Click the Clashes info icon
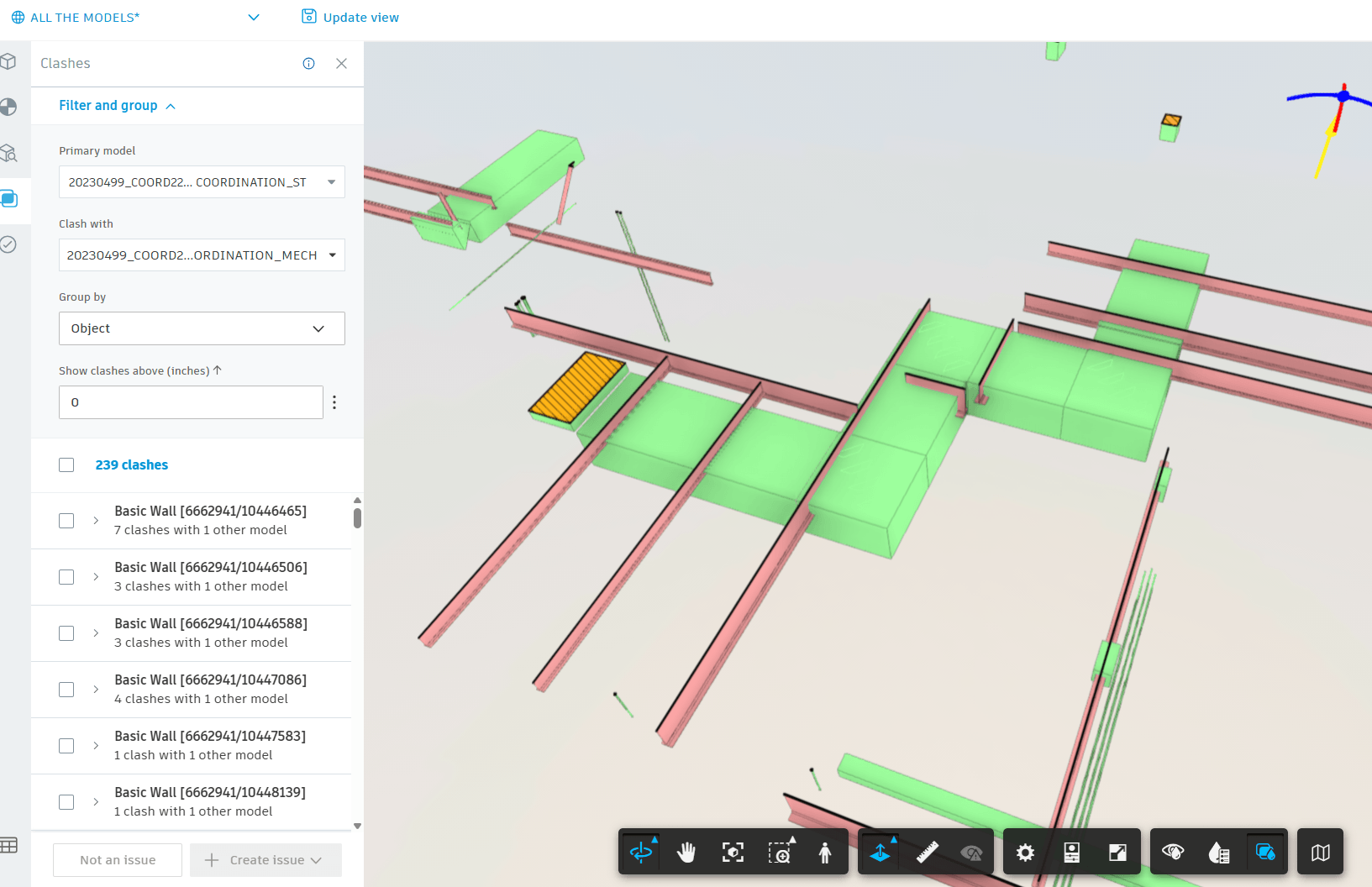Viewport: 1372px width, 887px height. pos(308,64)
